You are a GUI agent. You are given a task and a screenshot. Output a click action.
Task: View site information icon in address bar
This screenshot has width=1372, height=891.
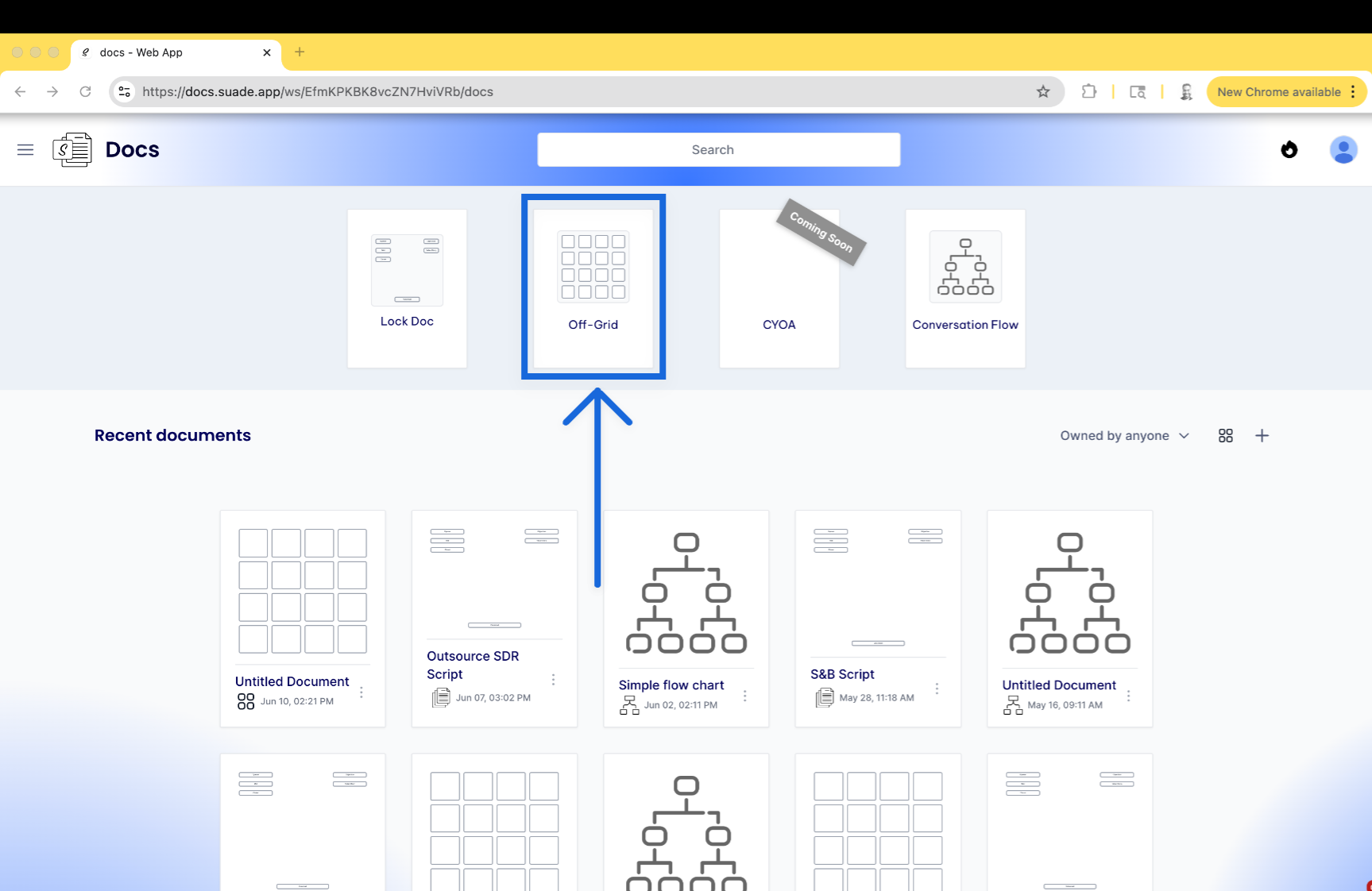click(125, 92)
